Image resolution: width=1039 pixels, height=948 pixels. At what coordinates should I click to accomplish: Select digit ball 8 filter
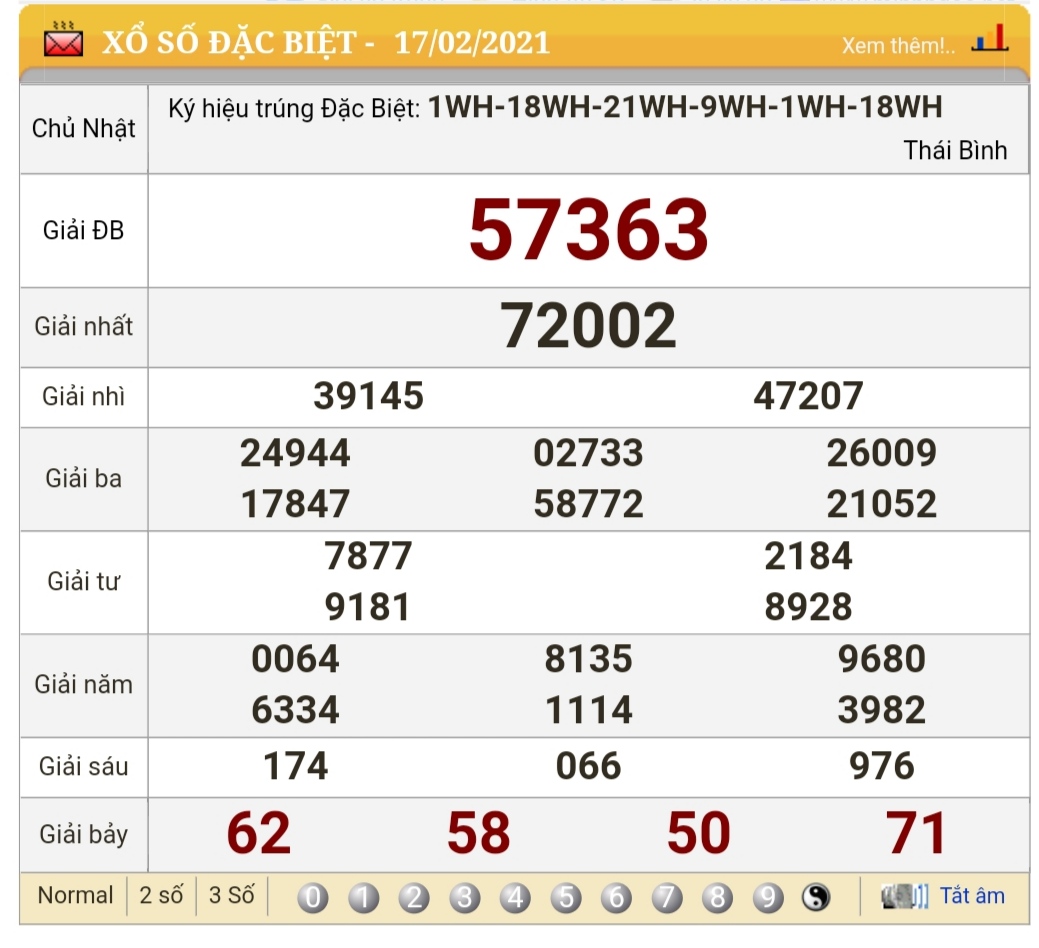coord(717,898)
